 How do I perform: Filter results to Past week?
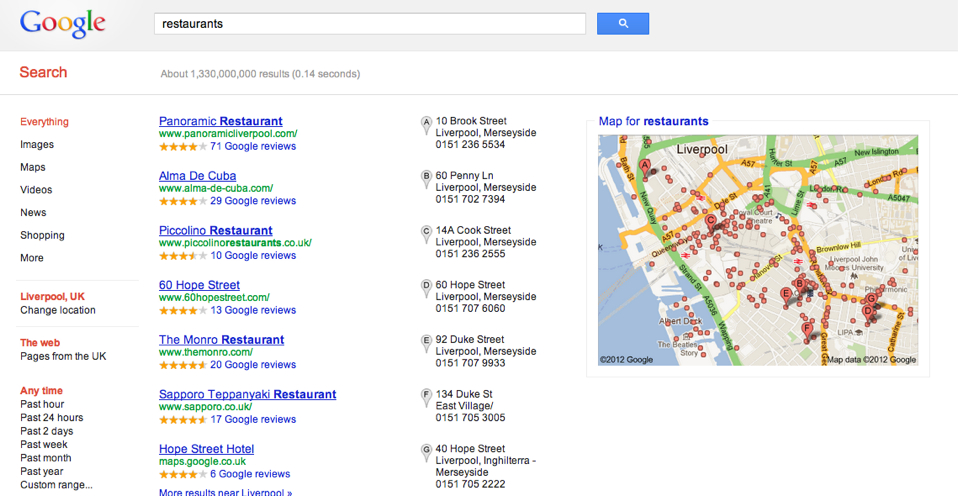click(44, 444)
